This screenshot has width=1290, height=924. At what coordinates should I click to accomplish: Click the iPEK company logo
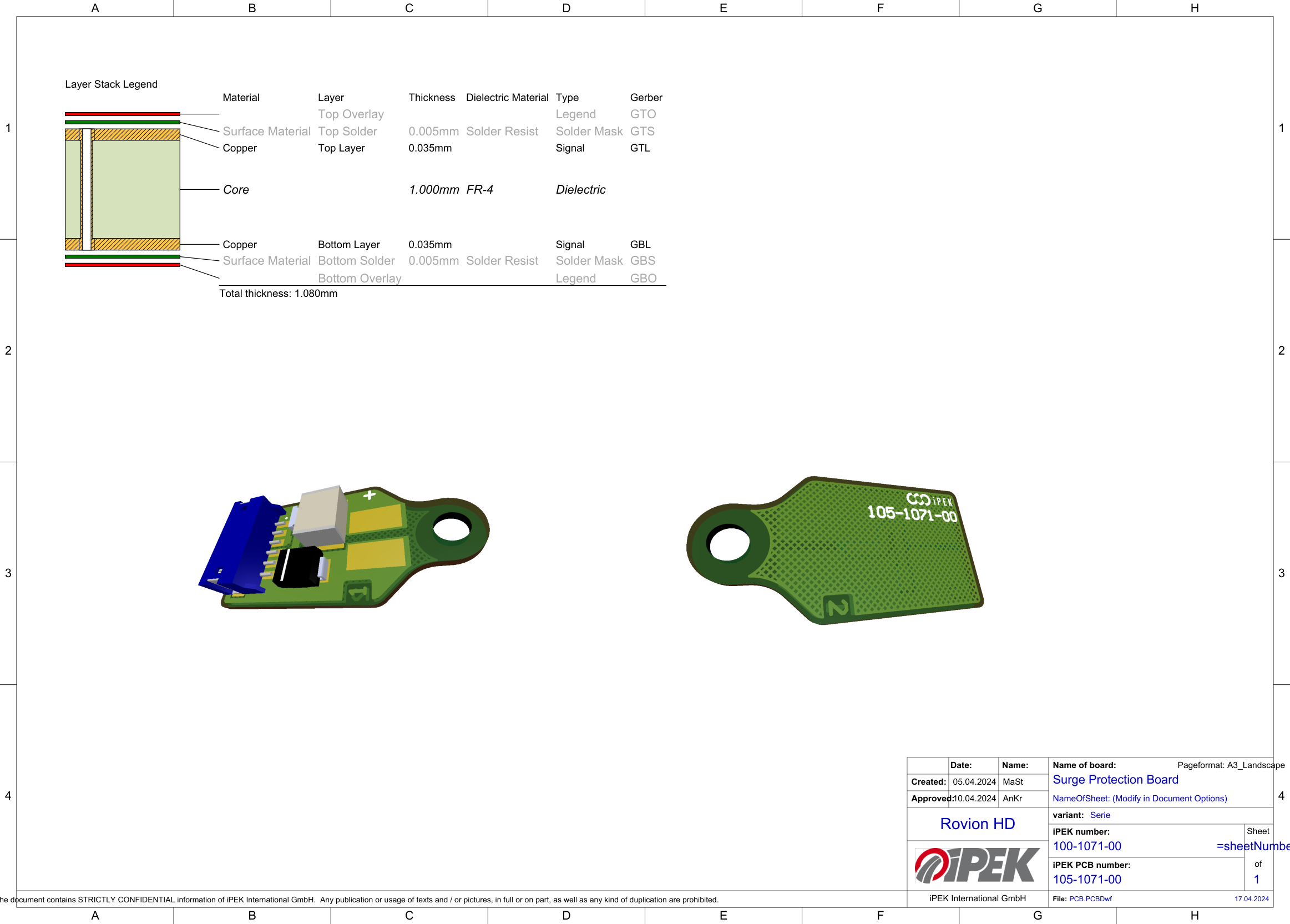pos(977,865)
